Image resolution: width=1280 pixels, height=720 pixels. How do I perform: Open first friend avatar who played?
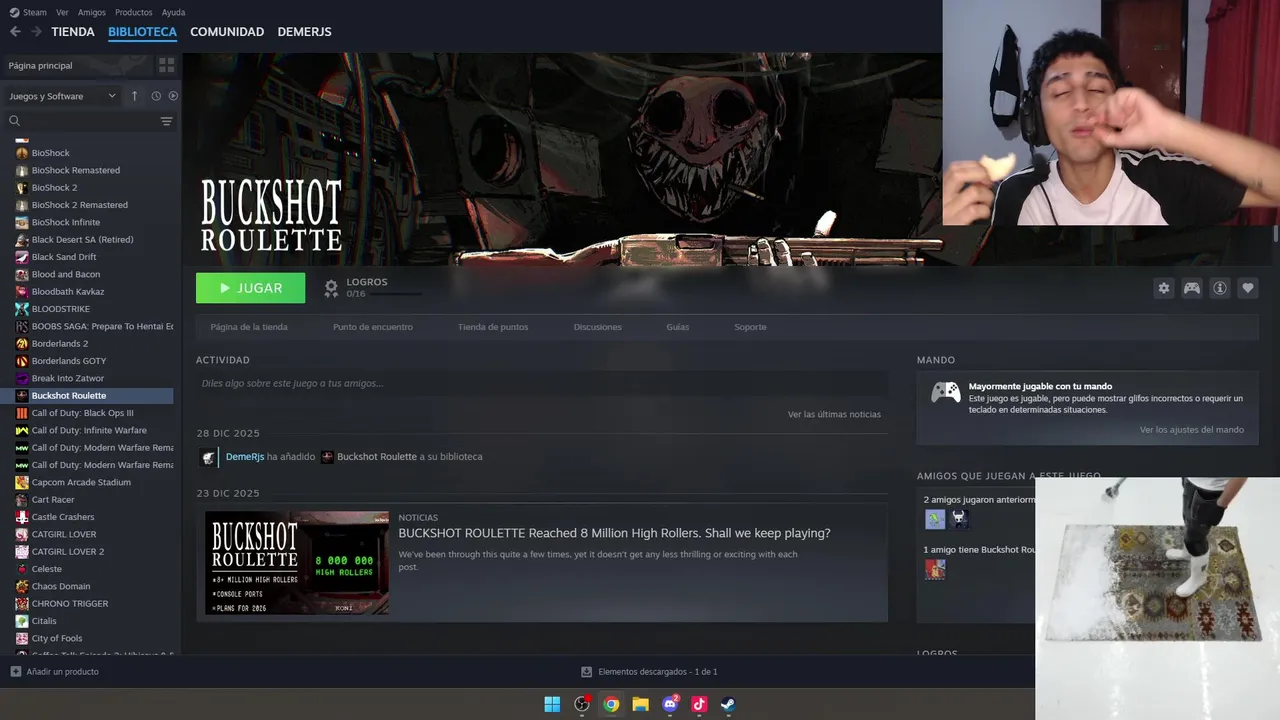coord(935,519)
